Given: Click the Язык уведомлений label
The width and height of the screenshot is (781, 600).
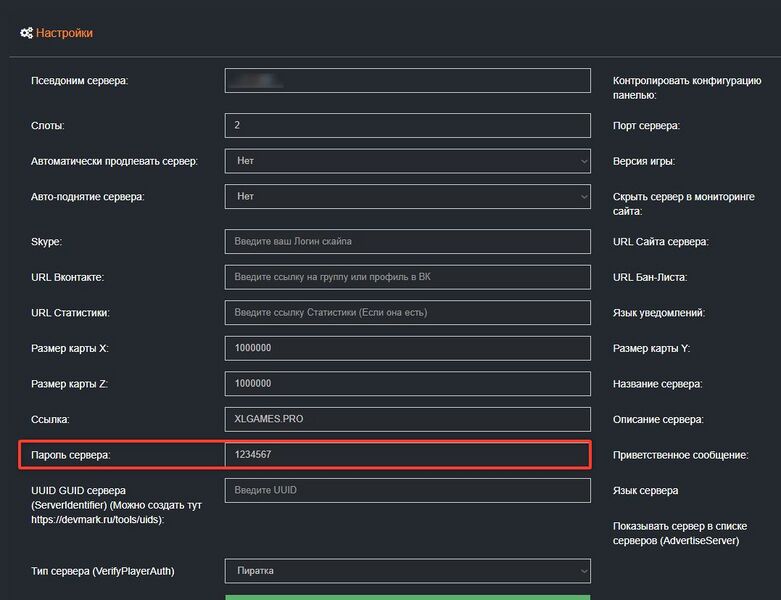Looking at the screenshot, I should pyautogui.click(x=658, y=313).
